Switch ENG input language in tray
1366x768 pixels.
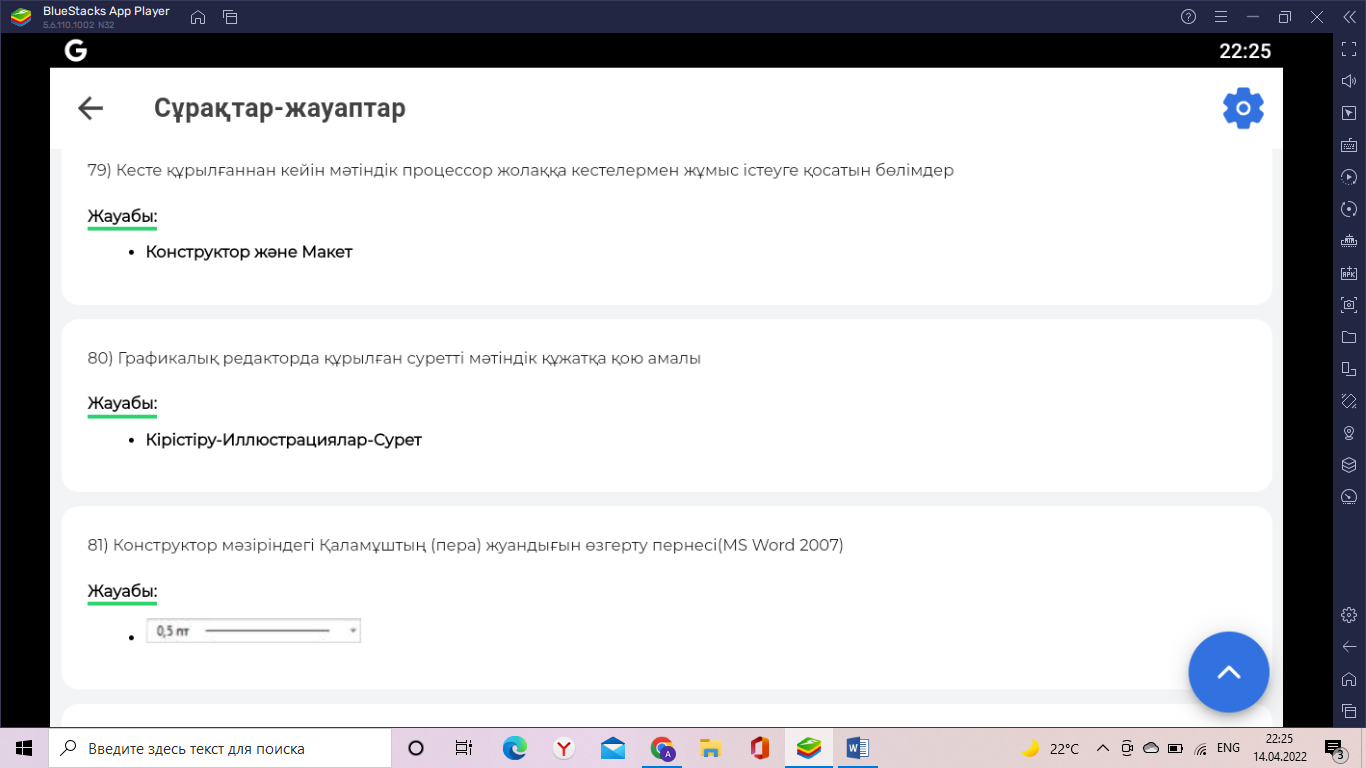[1228, 748]
